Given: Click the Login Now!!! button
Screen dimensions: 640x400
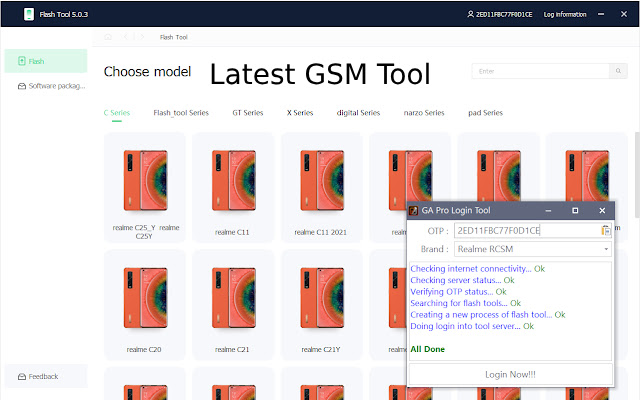Looking at the screenshot, I should pyautogui.click(x=510, y=374).
